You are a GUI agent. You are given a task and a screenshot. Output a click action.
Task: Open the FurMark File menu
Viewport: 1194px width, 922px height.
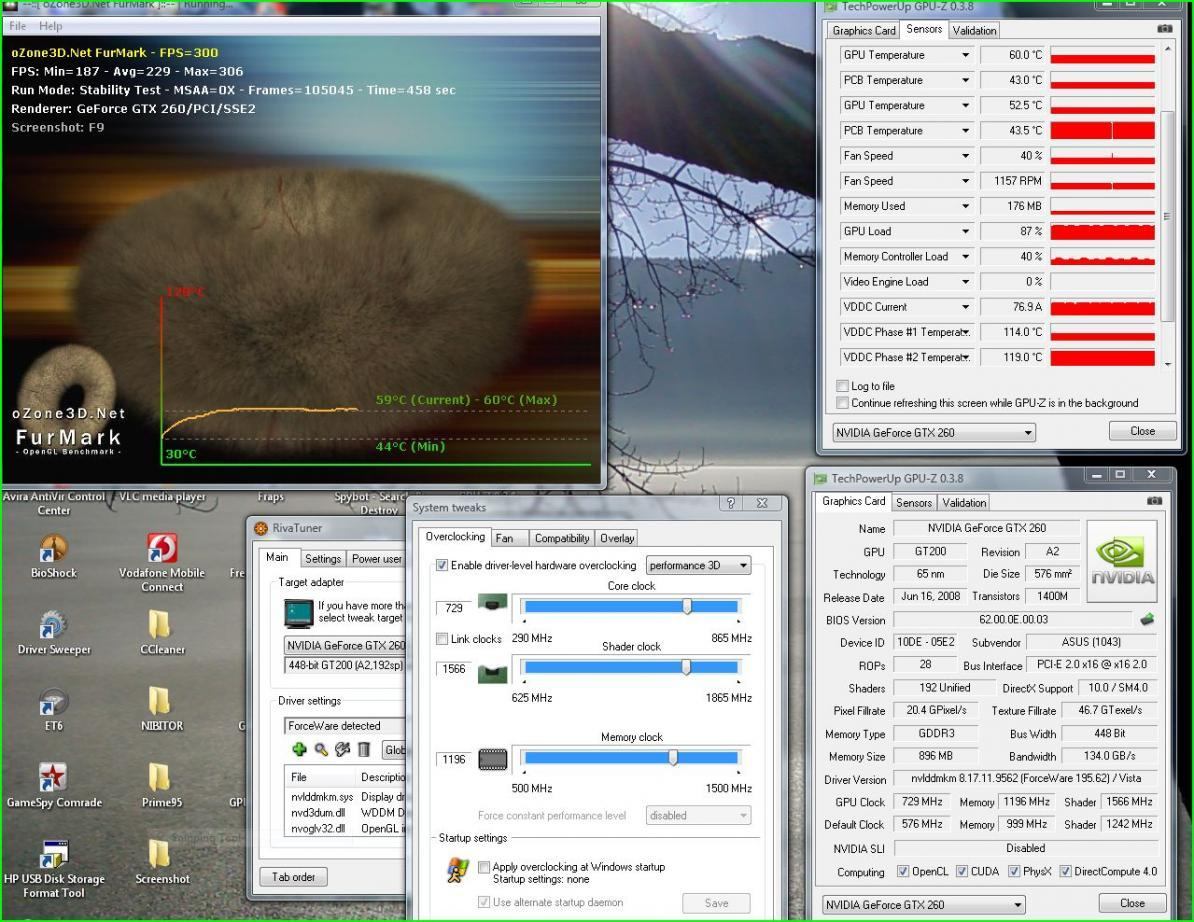(18, 26)
